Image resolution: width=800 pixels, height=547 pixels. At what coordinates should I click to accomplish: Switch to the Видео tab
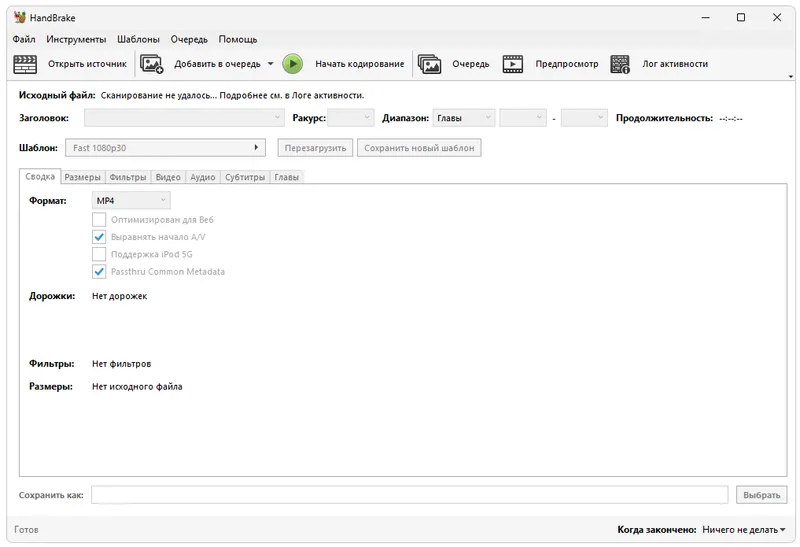tap(168, 177)
